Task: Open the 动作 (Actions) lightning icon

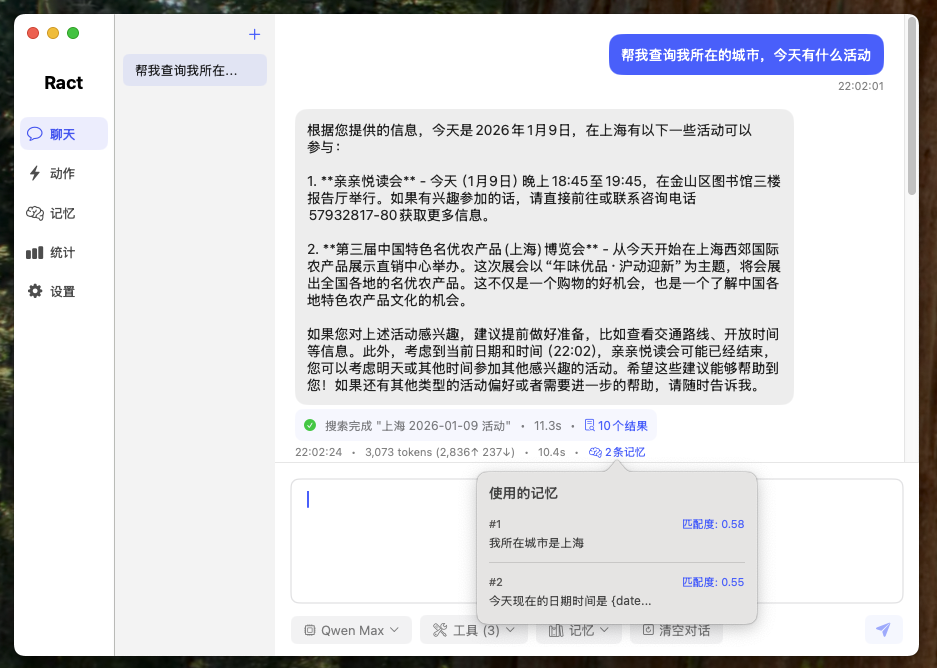Action: [x=35, y=173]
